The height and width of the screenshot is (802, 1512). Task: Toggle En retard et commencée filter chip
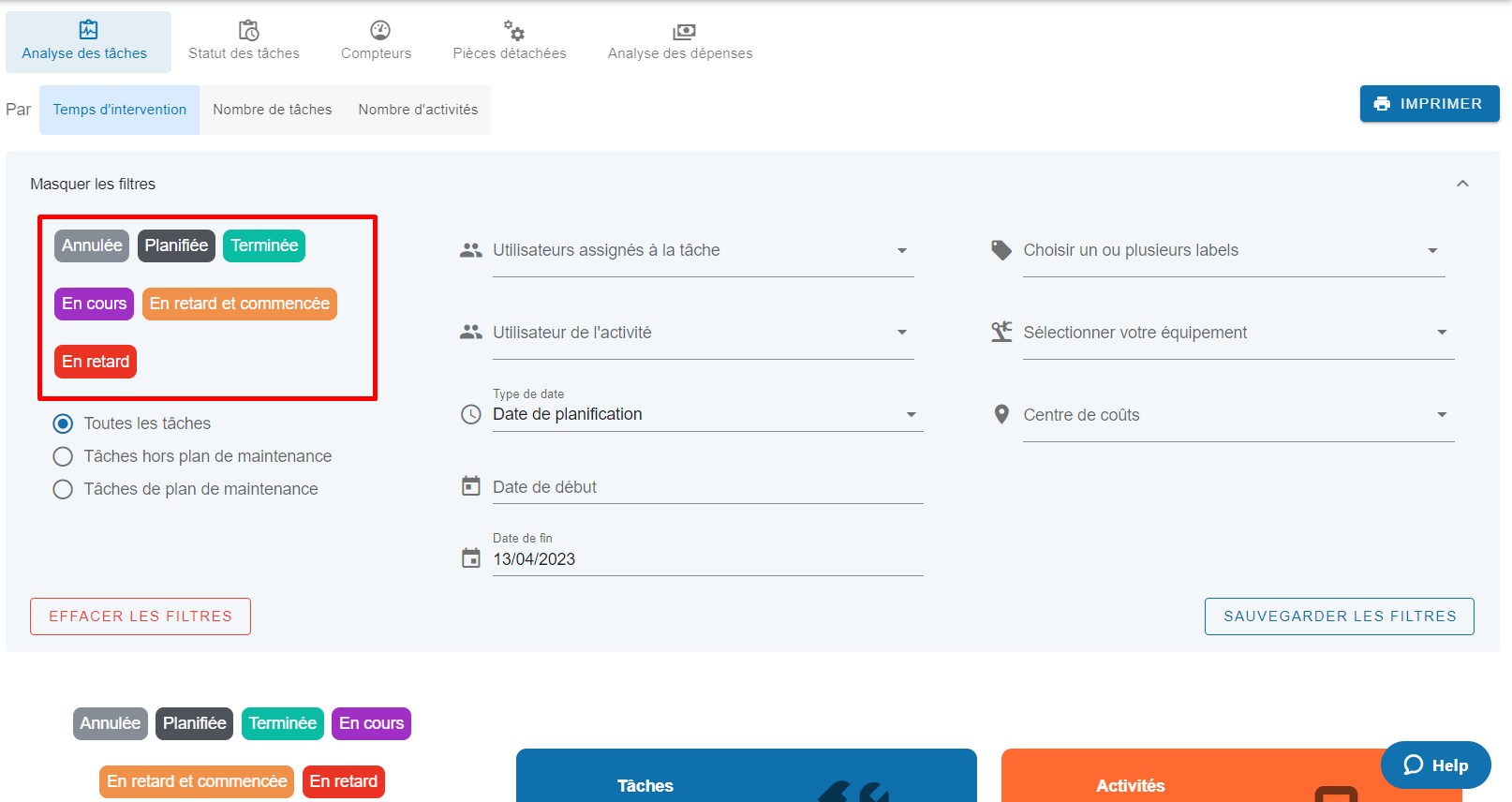(240, 304)
